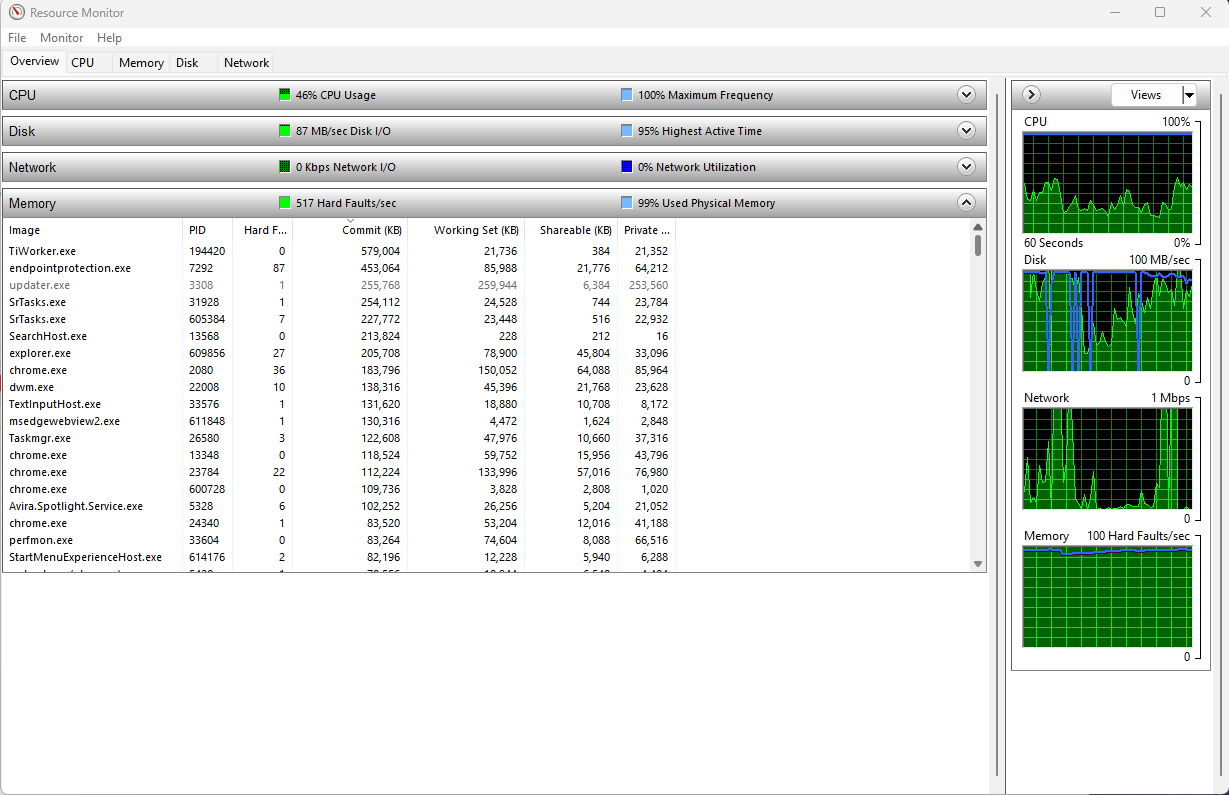The height and width of the screenshot is (795, 1229).
Task: Sort by the Hard Faults column header
Action: [262, 230]
